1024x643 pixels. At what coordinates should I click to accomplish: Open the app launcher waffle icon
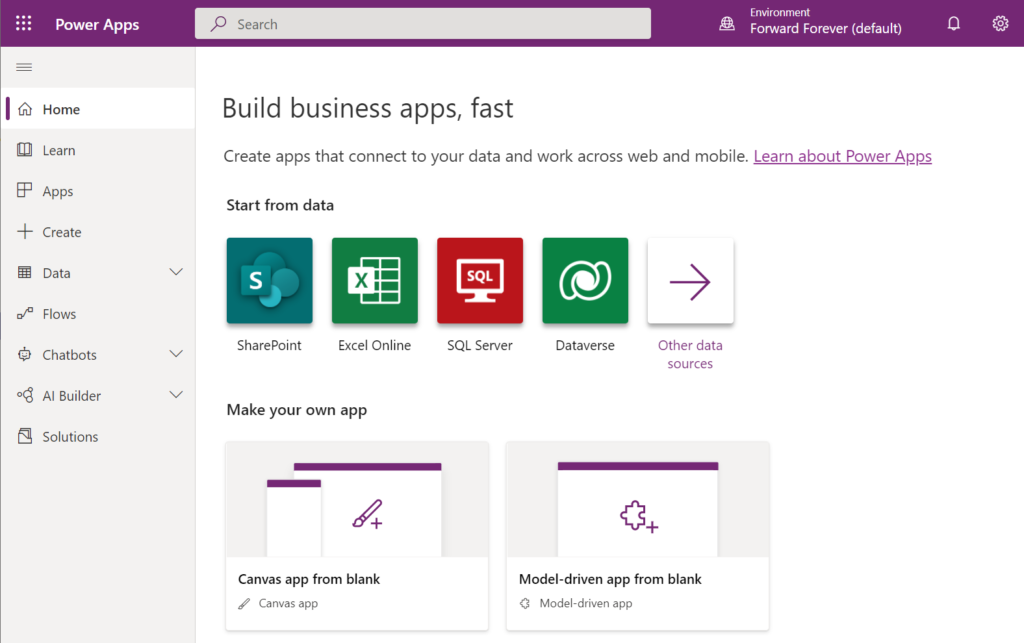(24, 24)
